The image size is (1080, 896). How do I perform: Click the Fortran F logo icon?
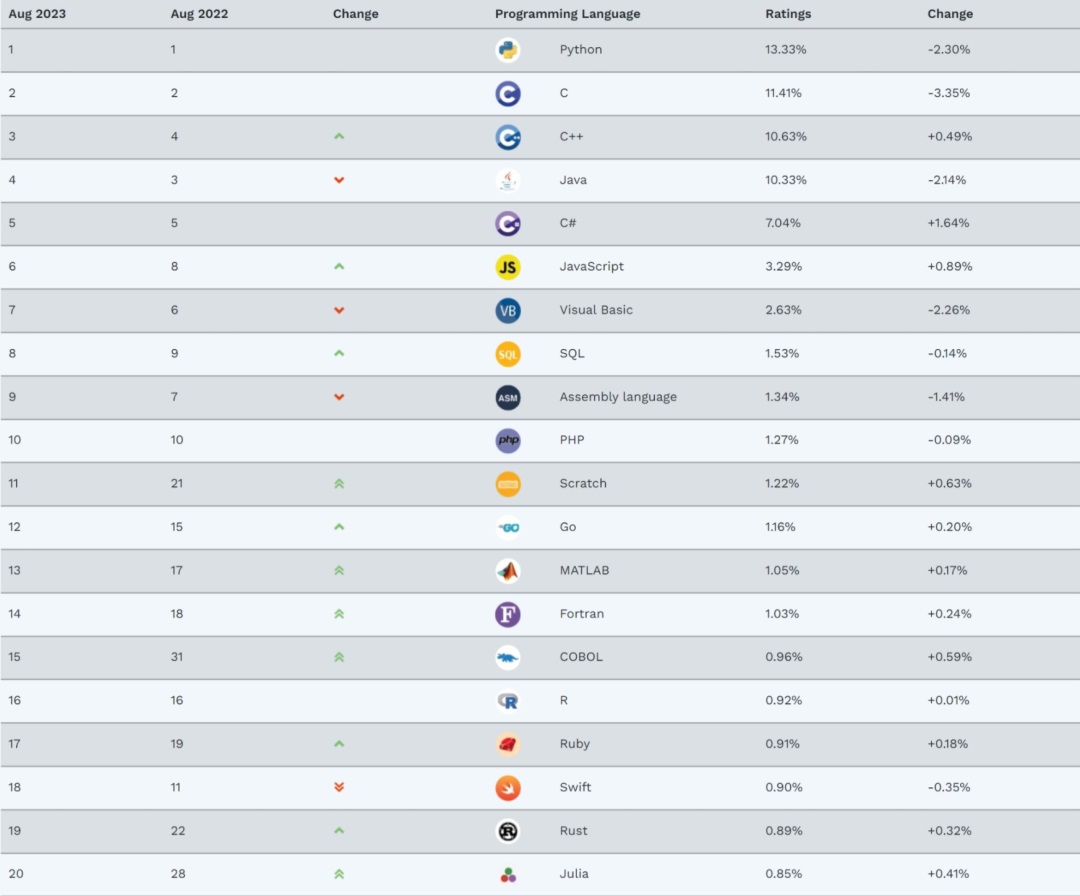[508, 614]
